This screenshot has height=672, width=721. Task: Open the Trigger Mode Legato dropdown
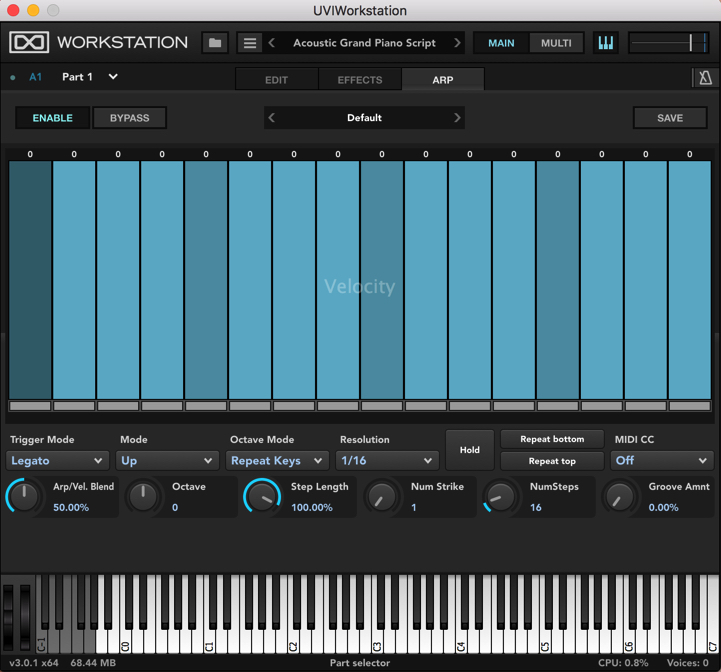tap(57, 460)
